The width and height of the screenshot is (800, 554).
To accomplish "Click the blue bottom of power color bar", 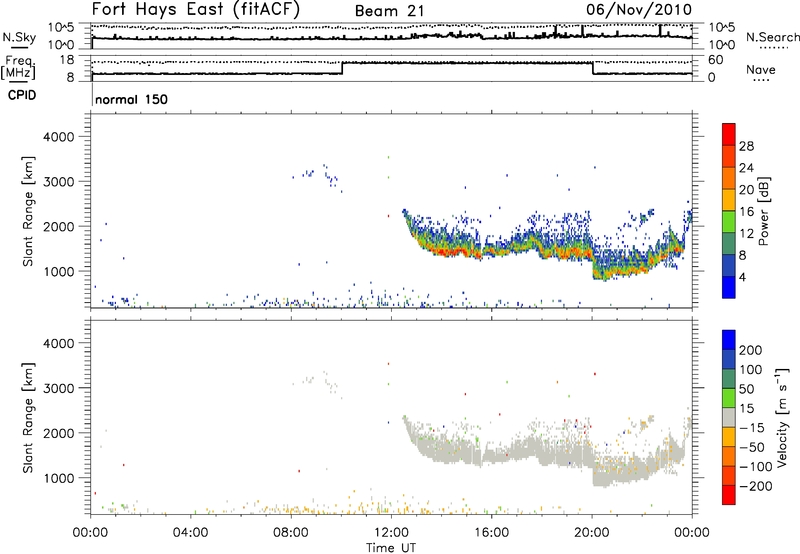I will pos(729,287).
